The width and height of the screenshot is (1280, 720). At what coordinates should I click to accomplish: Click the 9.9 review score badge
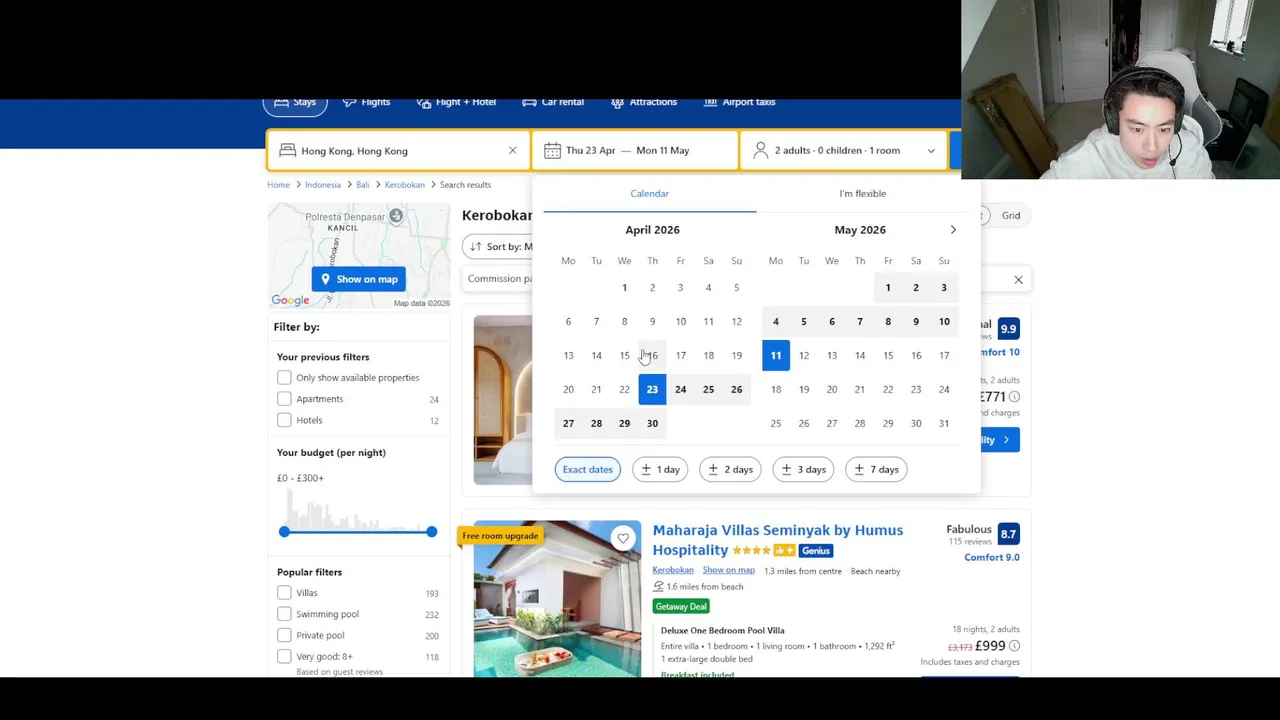1008,329
